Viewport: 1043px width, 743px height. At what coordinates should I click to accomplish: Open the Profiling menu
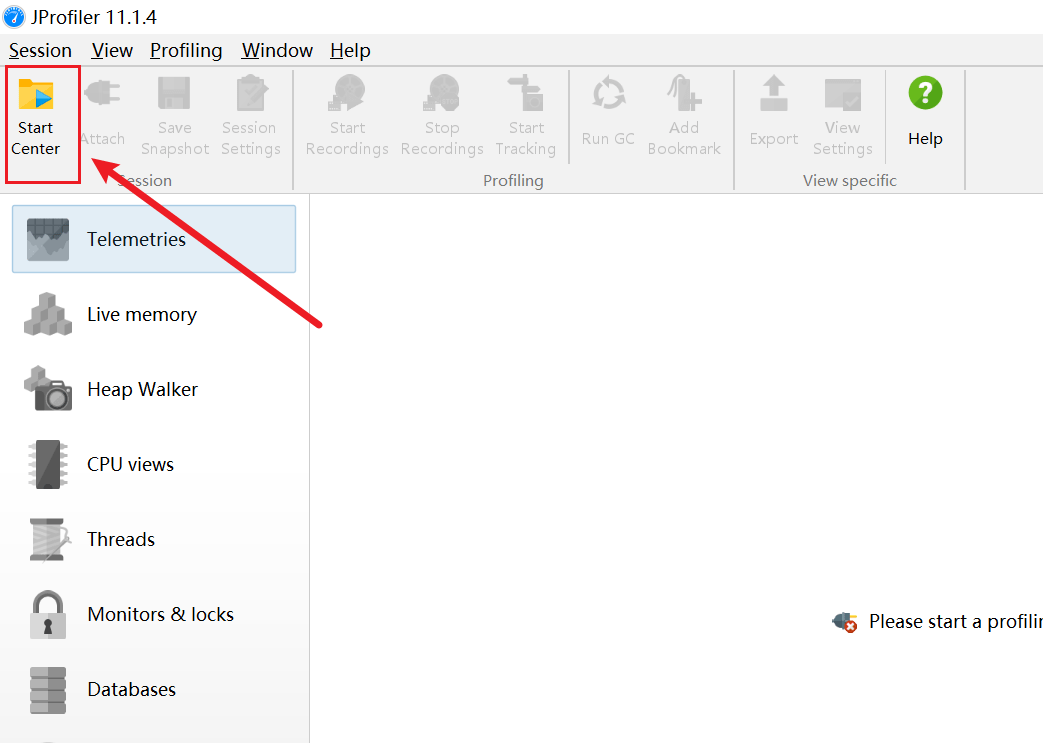tap(186, 50)
